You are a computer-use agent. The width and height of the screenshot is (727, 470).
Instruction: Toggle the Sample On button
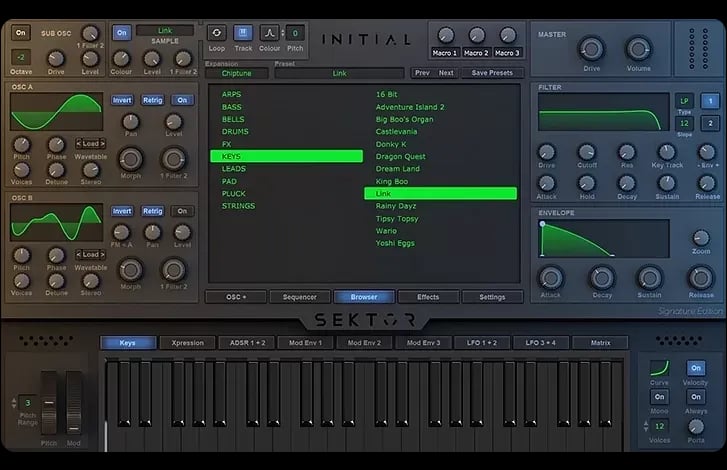coord(121,33)
